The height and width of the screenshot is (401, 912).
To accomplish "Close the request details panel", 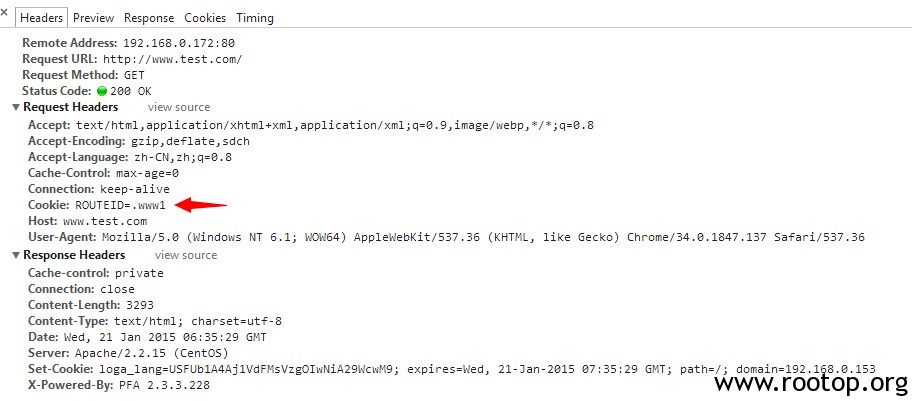I will 4,12.
